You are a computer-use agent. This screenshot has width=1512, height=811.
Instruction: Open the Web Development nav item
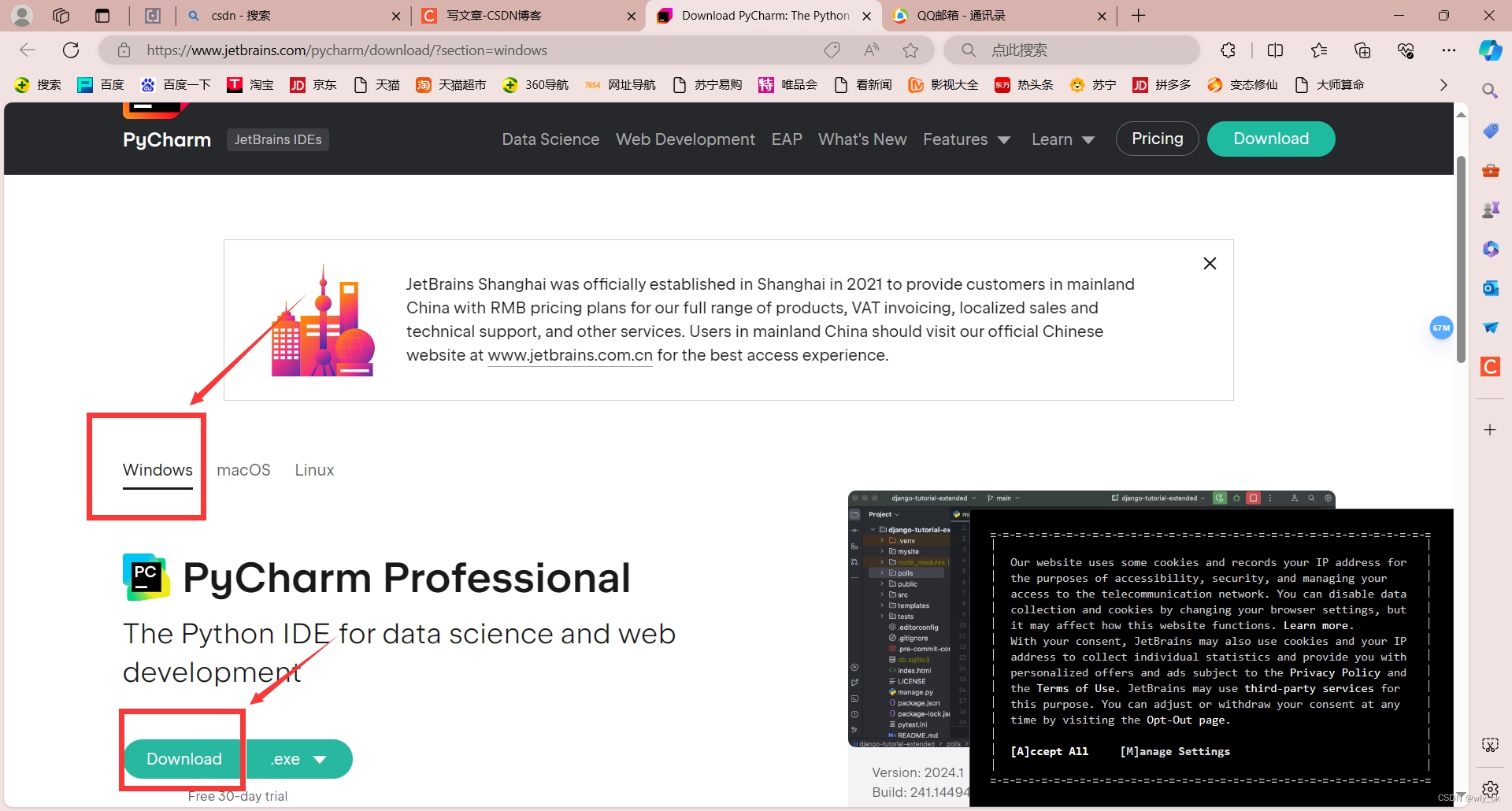coord(685,139)
